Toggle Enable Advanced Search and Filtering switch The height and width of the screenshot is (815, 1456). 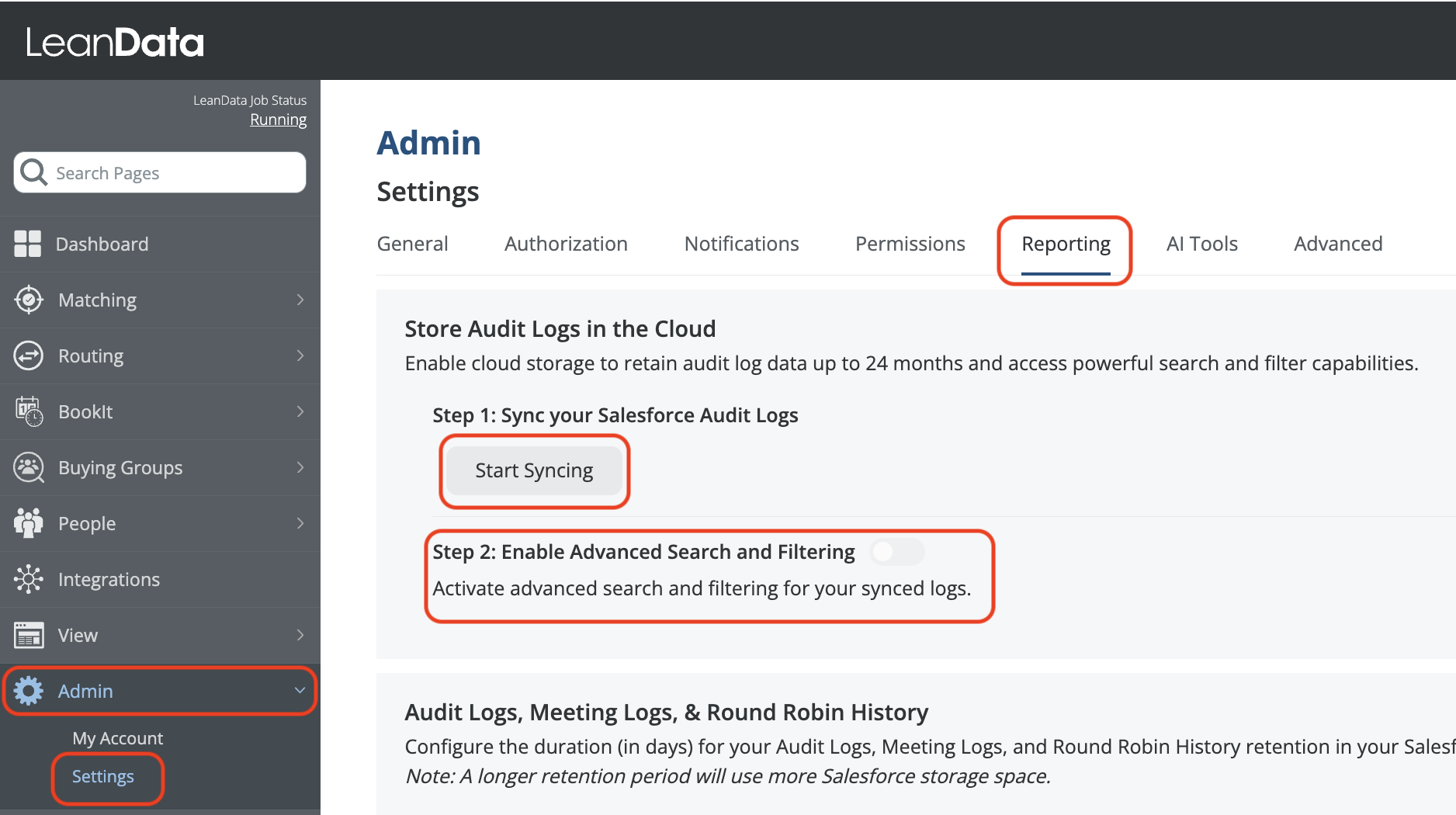coord(896,552)
